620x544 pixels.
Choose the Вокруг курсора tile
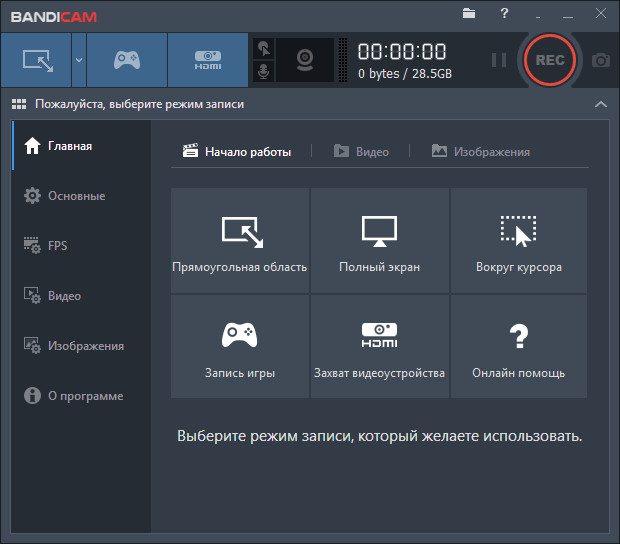(518, 241)
